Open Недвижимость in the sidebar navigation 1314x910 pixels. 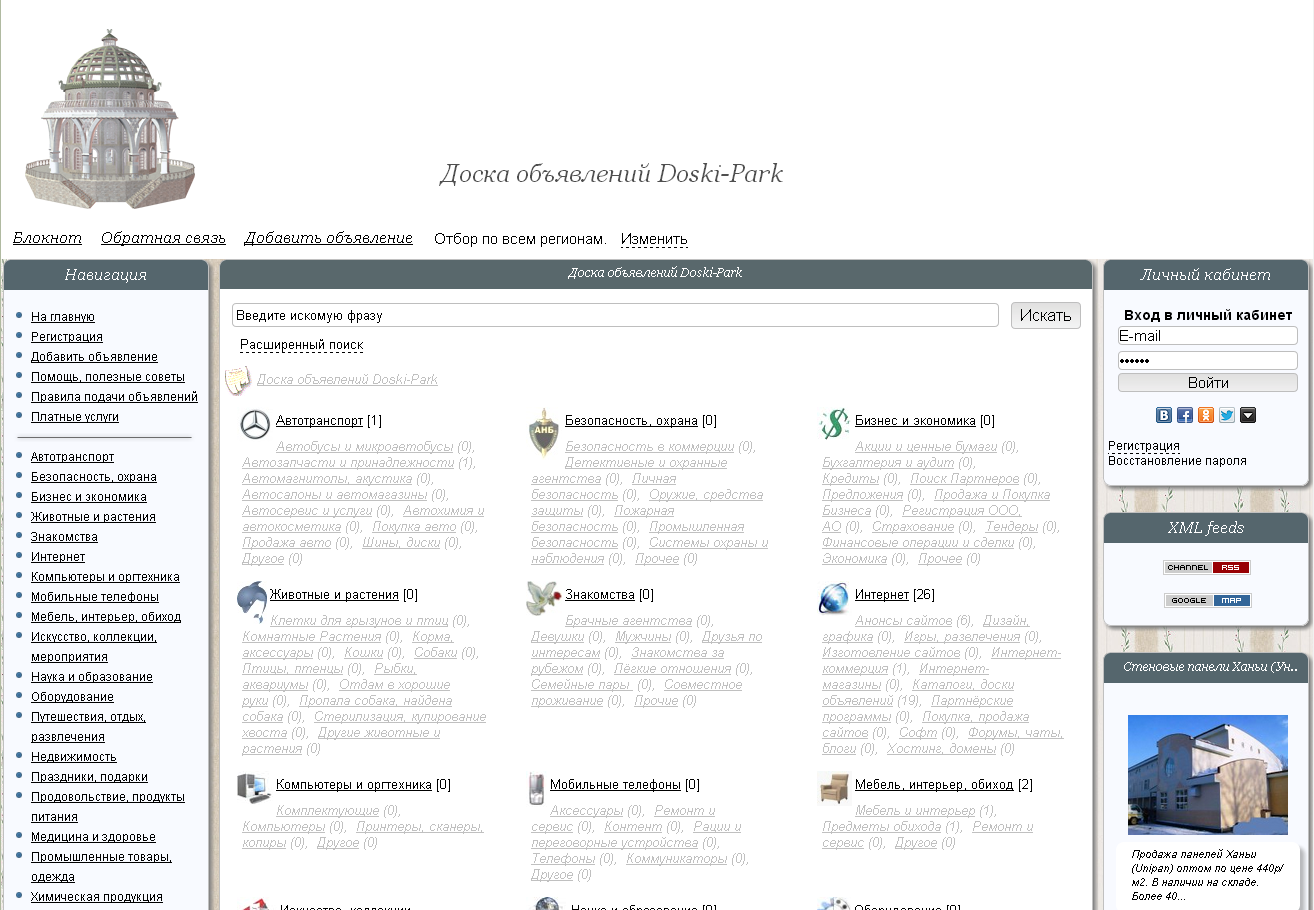click(74, 757)
